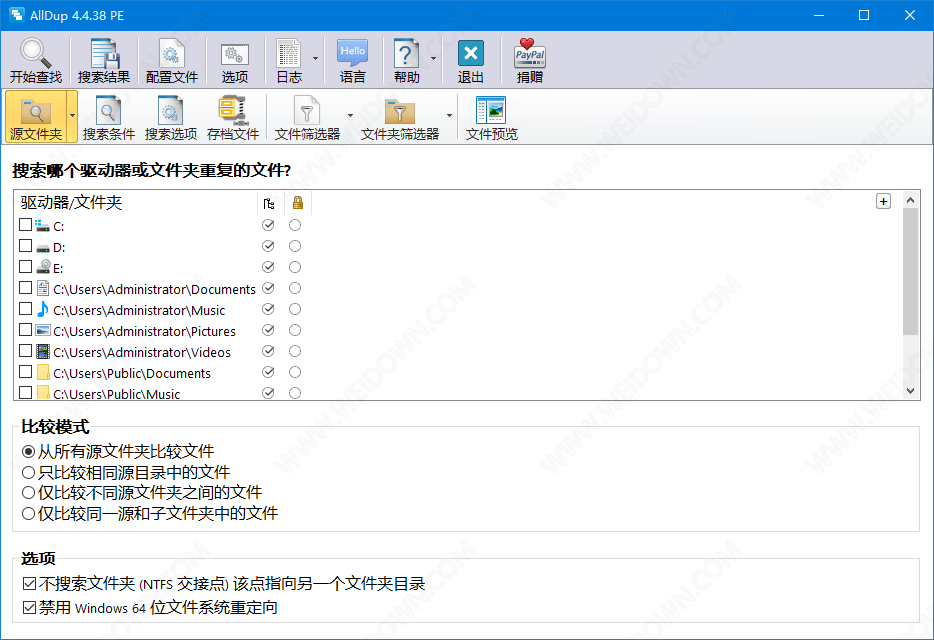934x640 pixels.
Task: Click the 开始查找 magnifier icon
Action: coord(35,54)
